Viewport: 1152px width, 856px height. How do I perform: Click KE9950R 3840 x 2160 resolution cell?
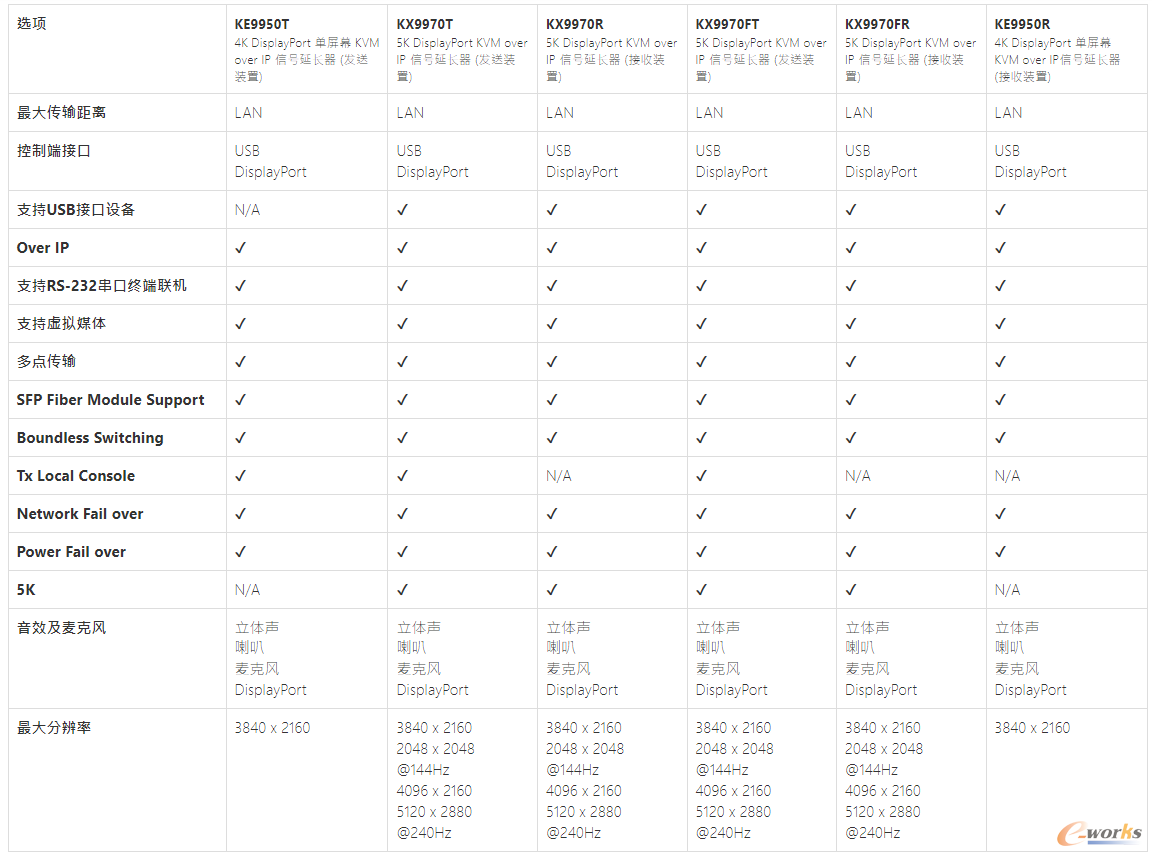click(x=1032, y=727)
